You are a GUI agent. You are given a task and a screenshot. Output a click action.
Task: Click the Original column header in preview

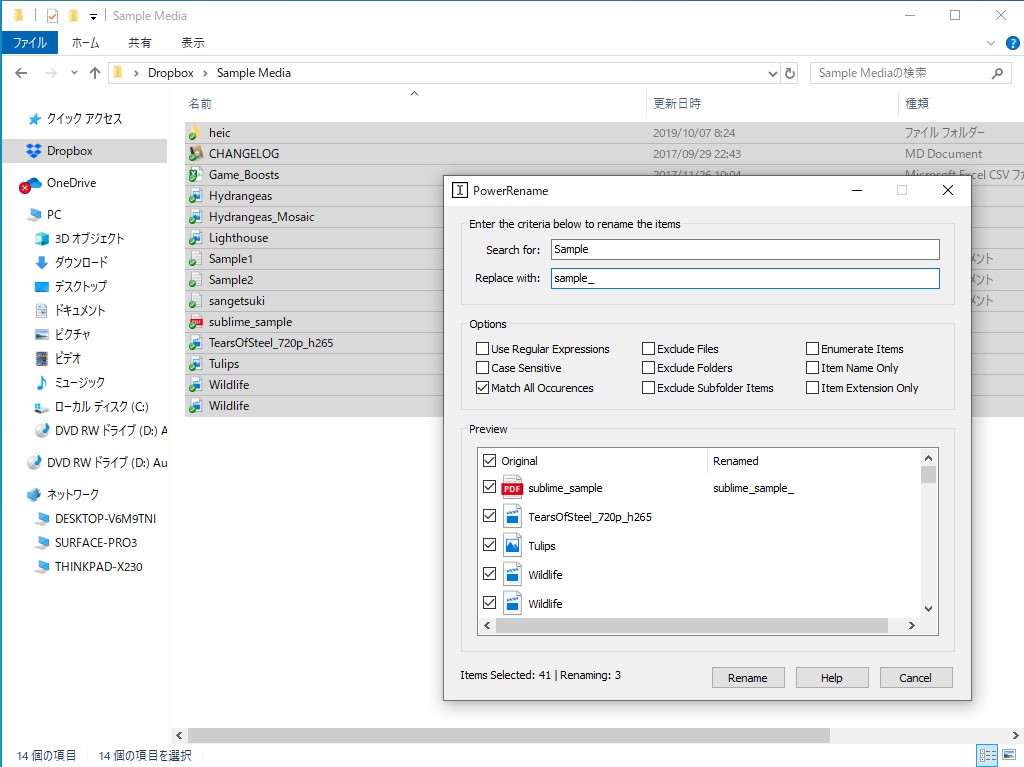coord(519,461)
